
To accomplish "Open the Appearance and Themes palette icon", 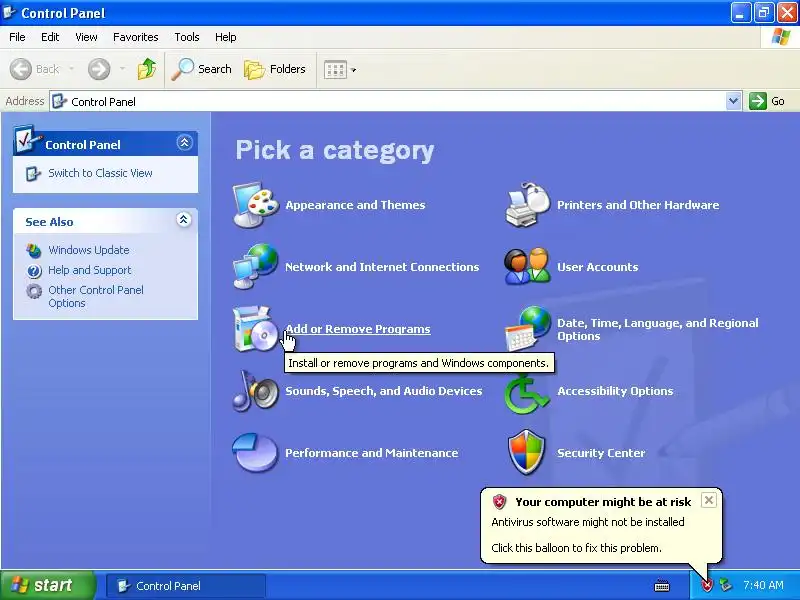I will (x=256, y=205).
